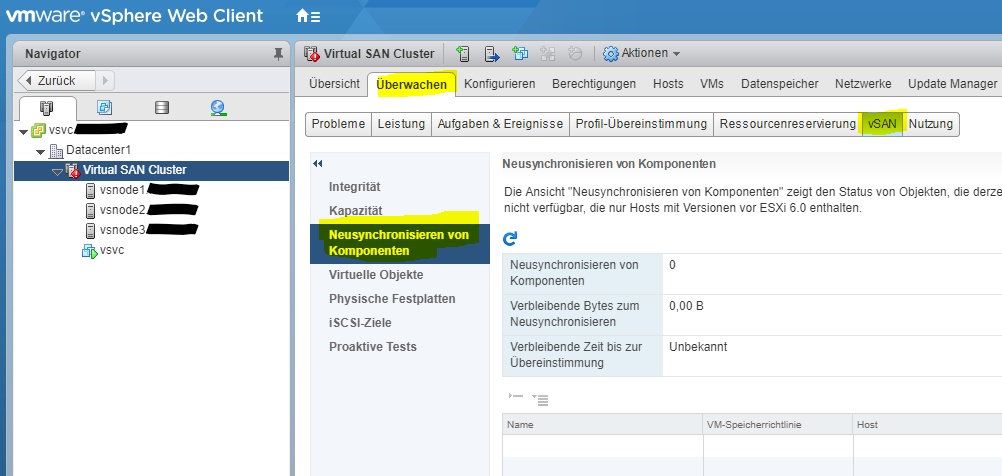Collapse the Datacenter1 tree node
Image resolution: width=1002 pixels, height=476 pixels.
[40, 152]
